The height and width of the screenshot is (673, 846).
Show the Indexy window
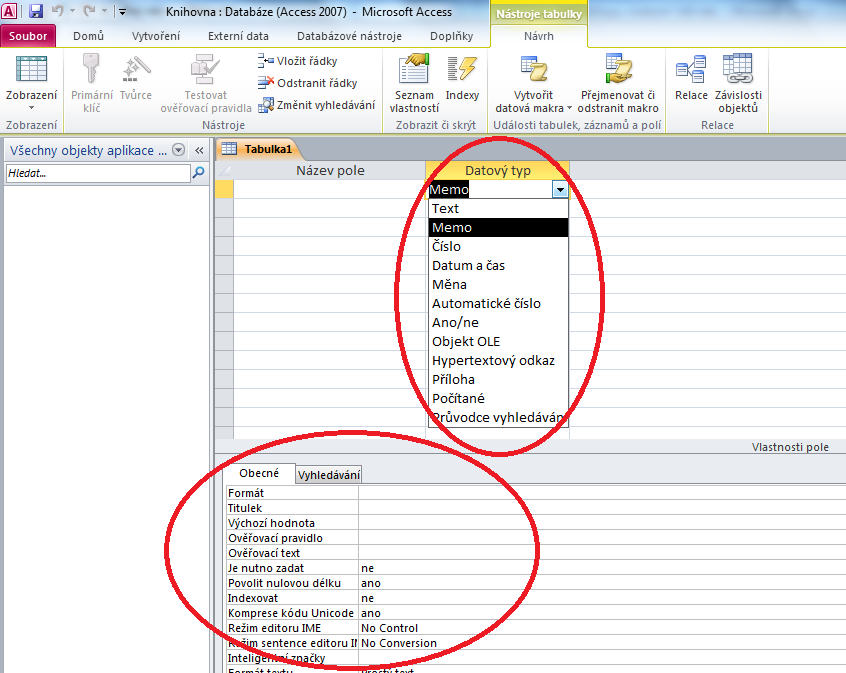[x=462, y=78]
